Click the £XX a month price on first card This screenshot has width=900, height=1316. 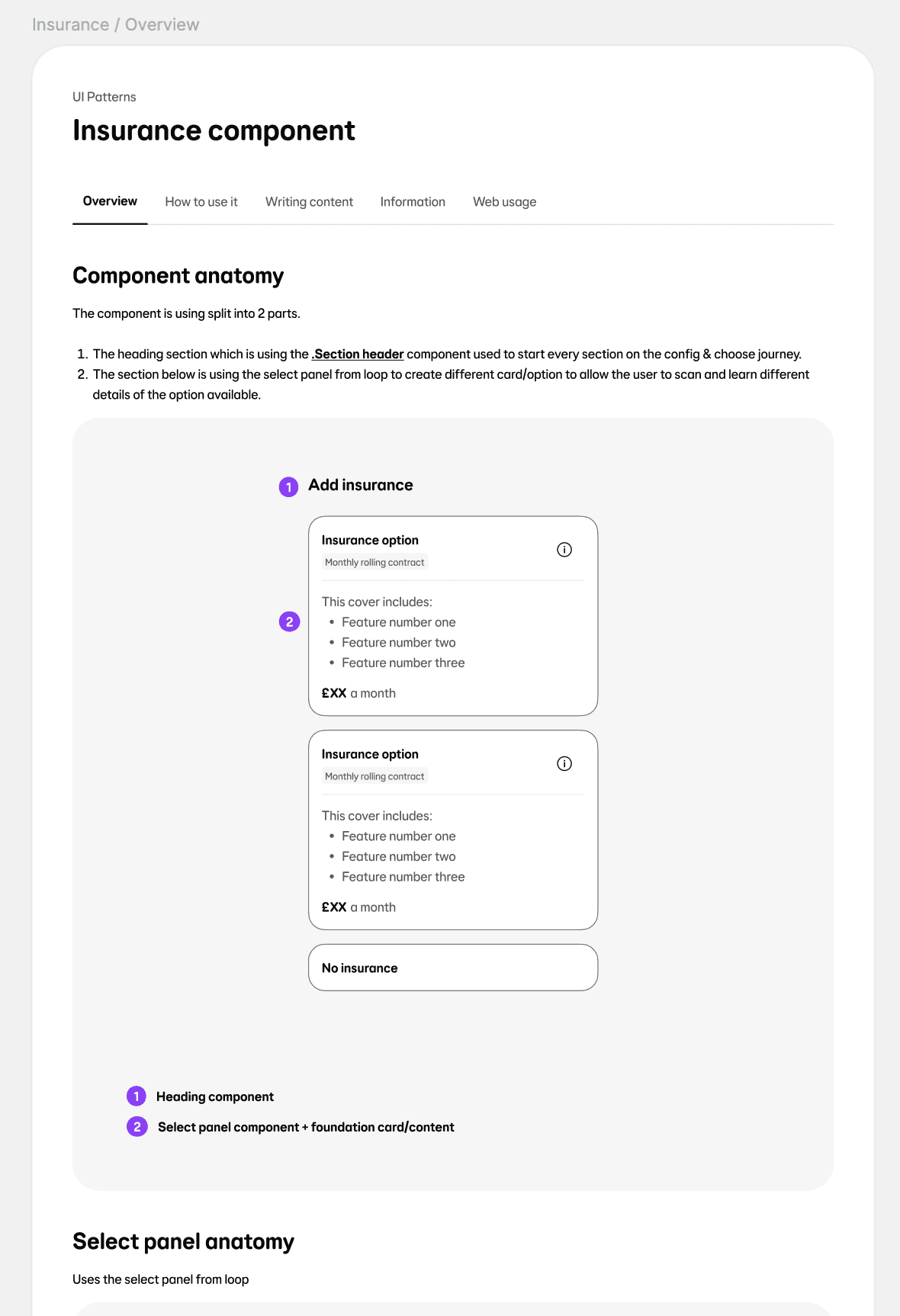click(x=358, y=693)
